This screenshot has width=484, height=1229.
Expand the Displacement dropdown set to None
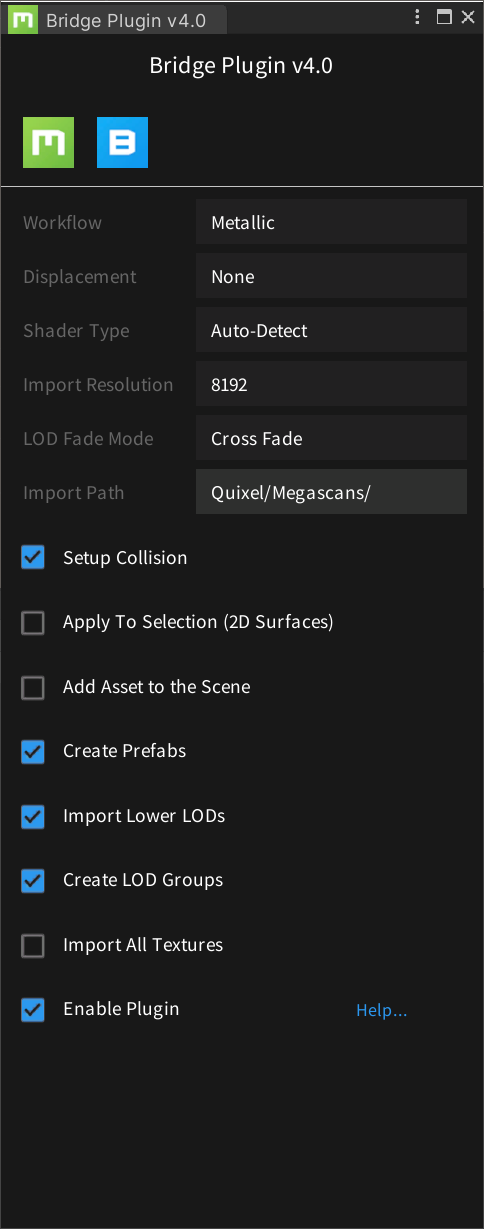331,276
